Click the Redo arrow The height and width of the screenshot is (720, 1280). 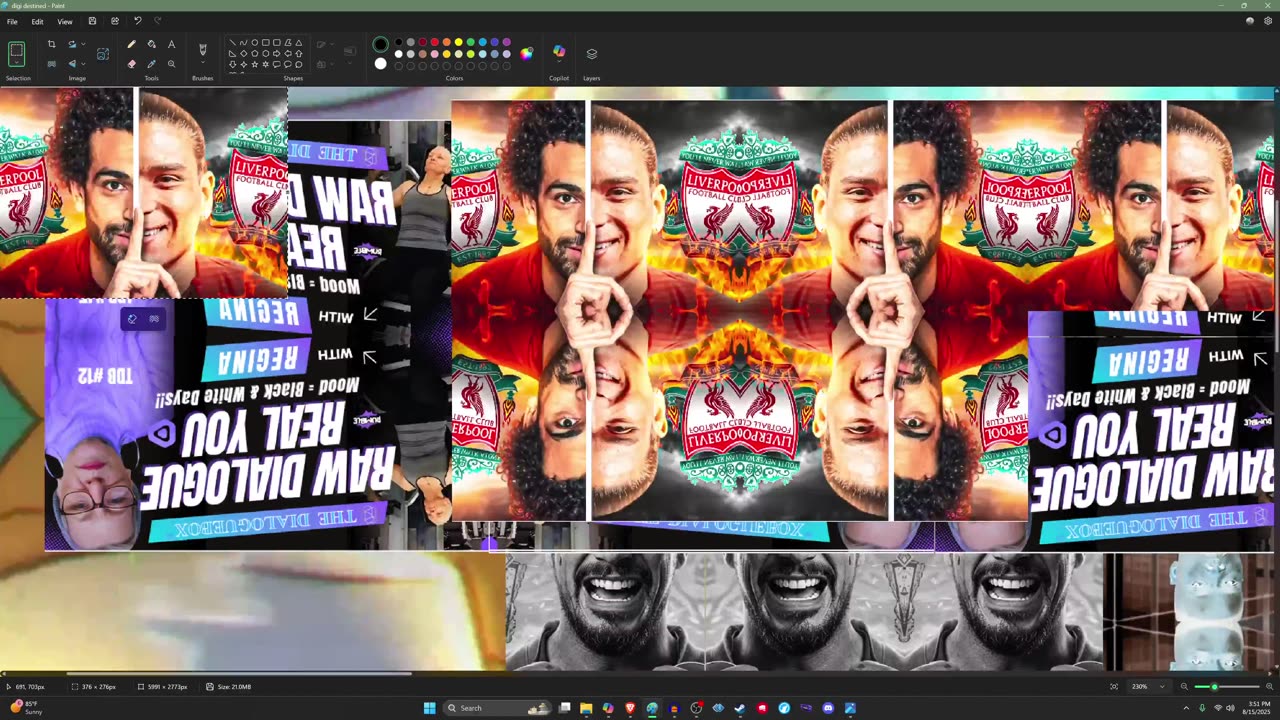[x=157, y=21]
